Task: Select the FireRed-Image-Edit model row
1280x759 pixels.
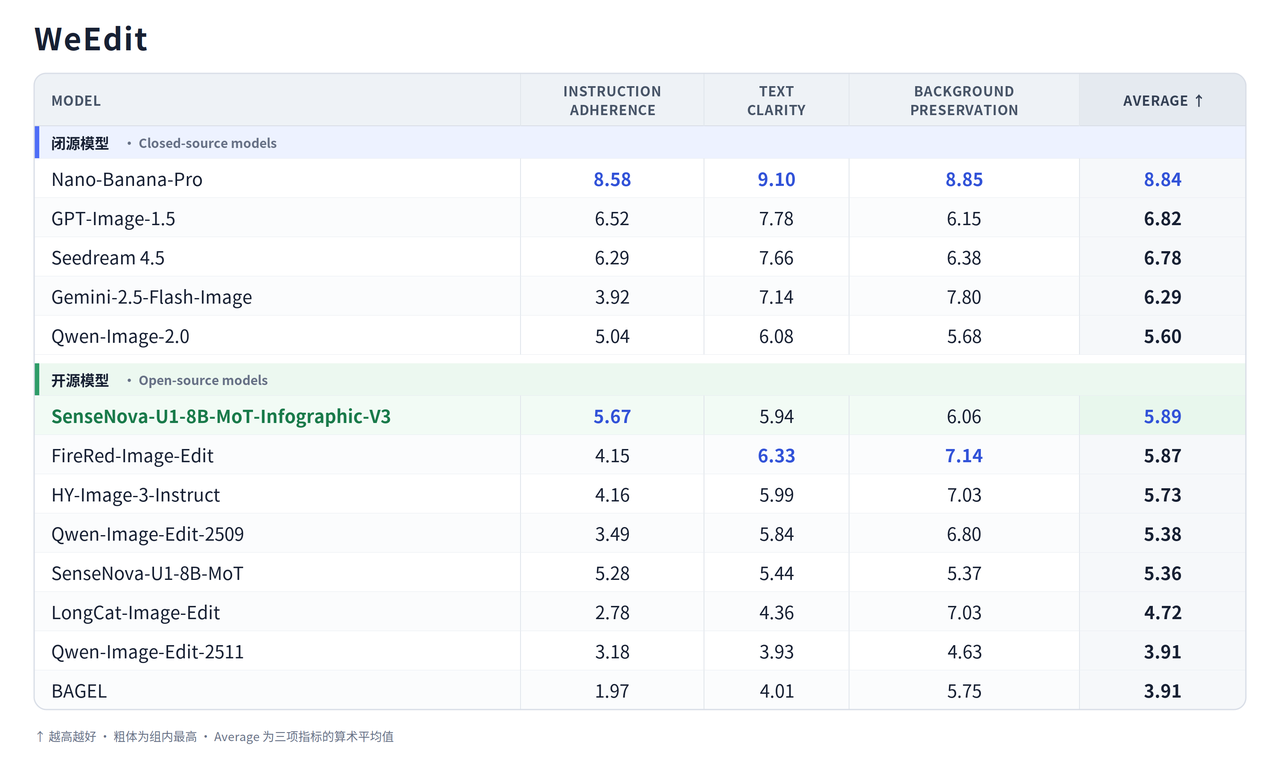Action: point(640,455)
